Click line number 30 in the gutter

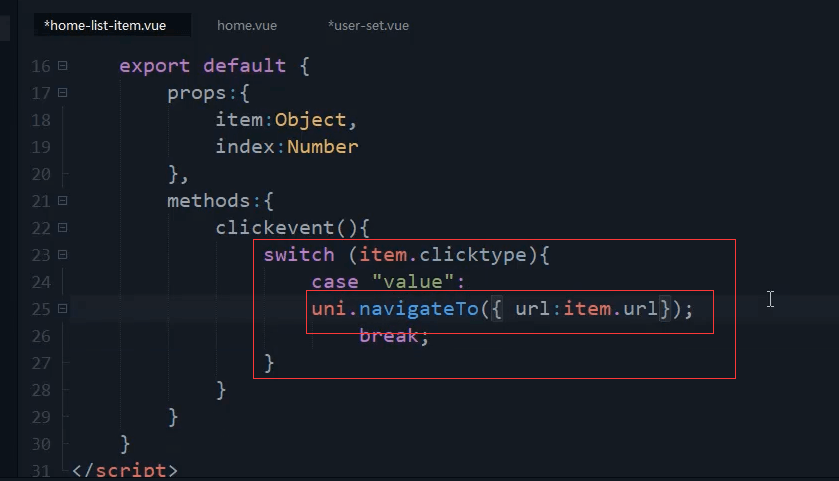(41, 444)
